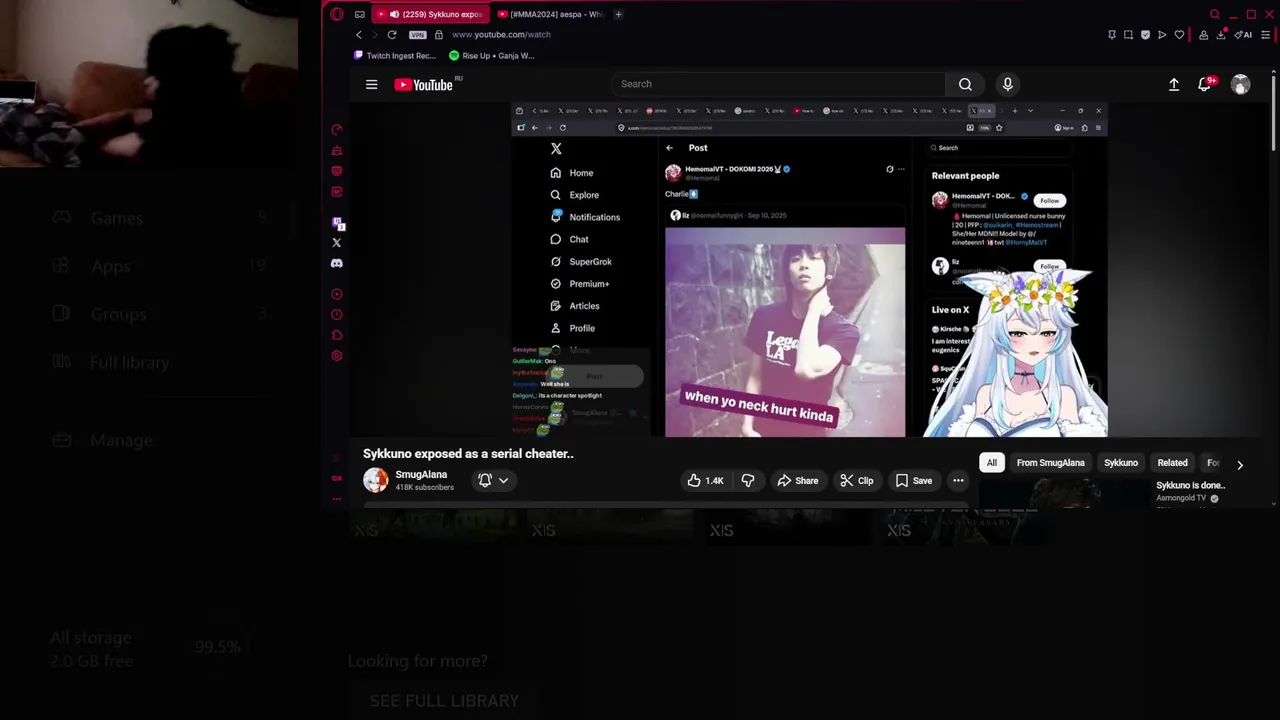This screenshot has height=720, width=1280.
Task: Like the video with 1.4K likes
Action: point(704,481)
